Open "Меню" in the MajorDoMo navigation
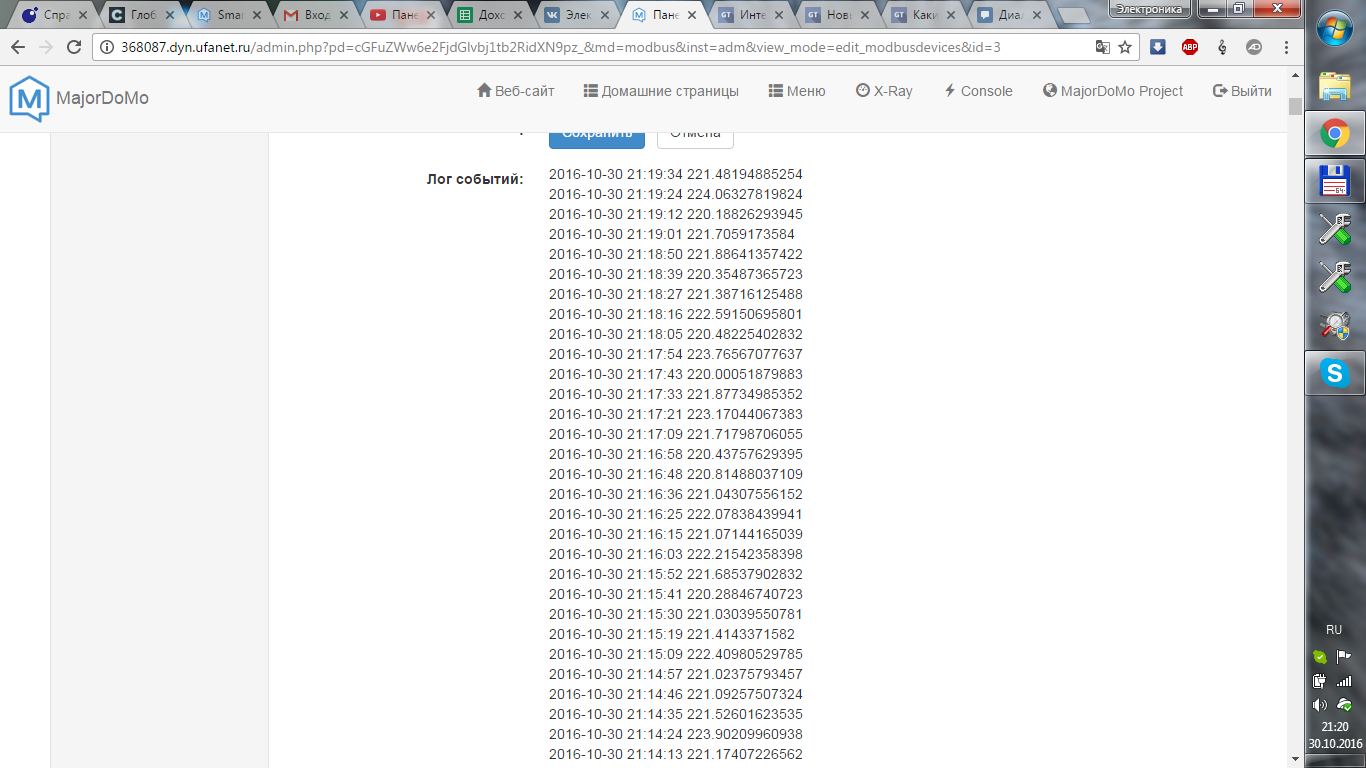 [x=796, y=91]
